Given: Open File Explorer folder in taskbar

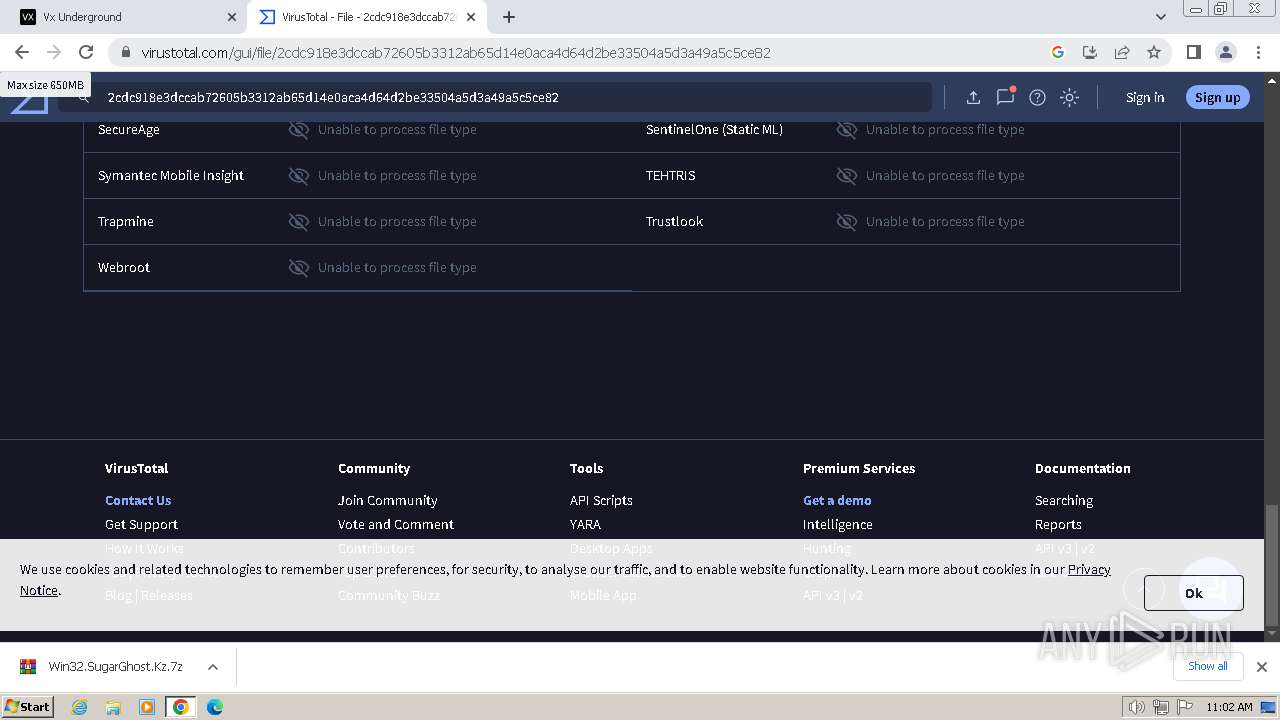Looking at the screenshot, I should click(113, 707).
